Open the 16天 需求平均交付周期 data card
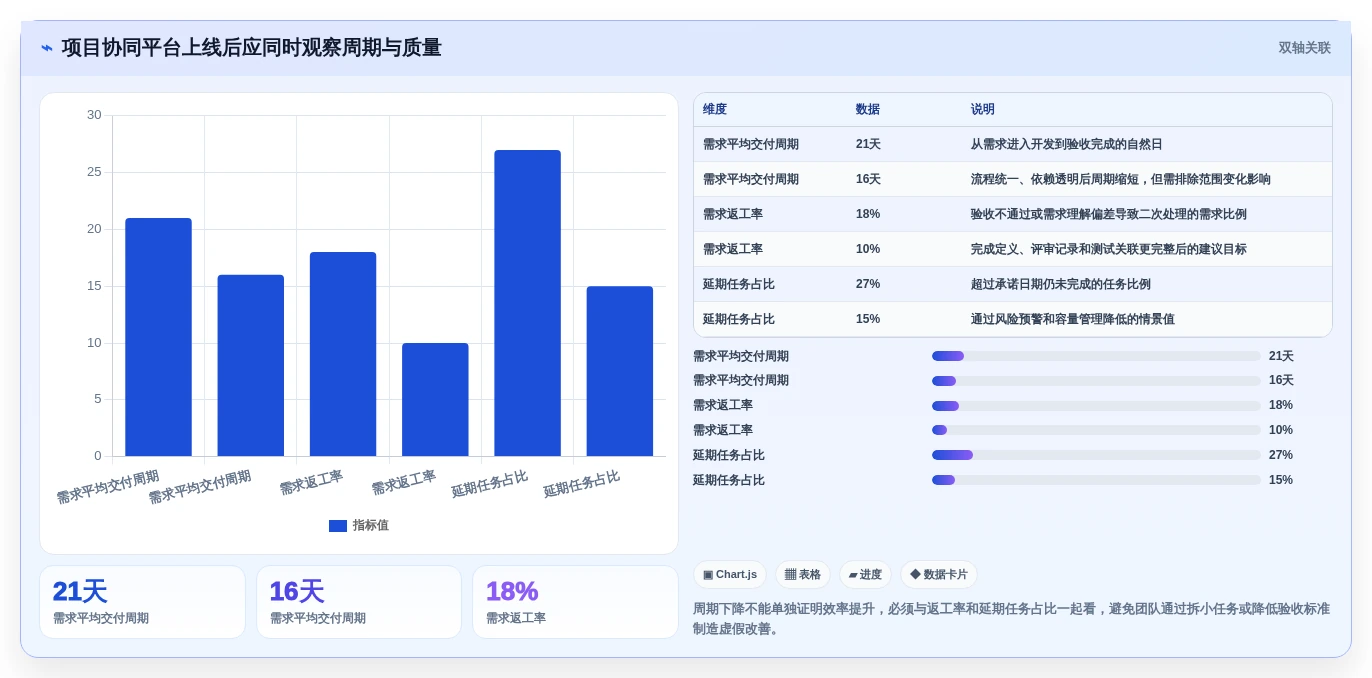The height and width of the screenshot is (678, 1372). click(359, 602)
